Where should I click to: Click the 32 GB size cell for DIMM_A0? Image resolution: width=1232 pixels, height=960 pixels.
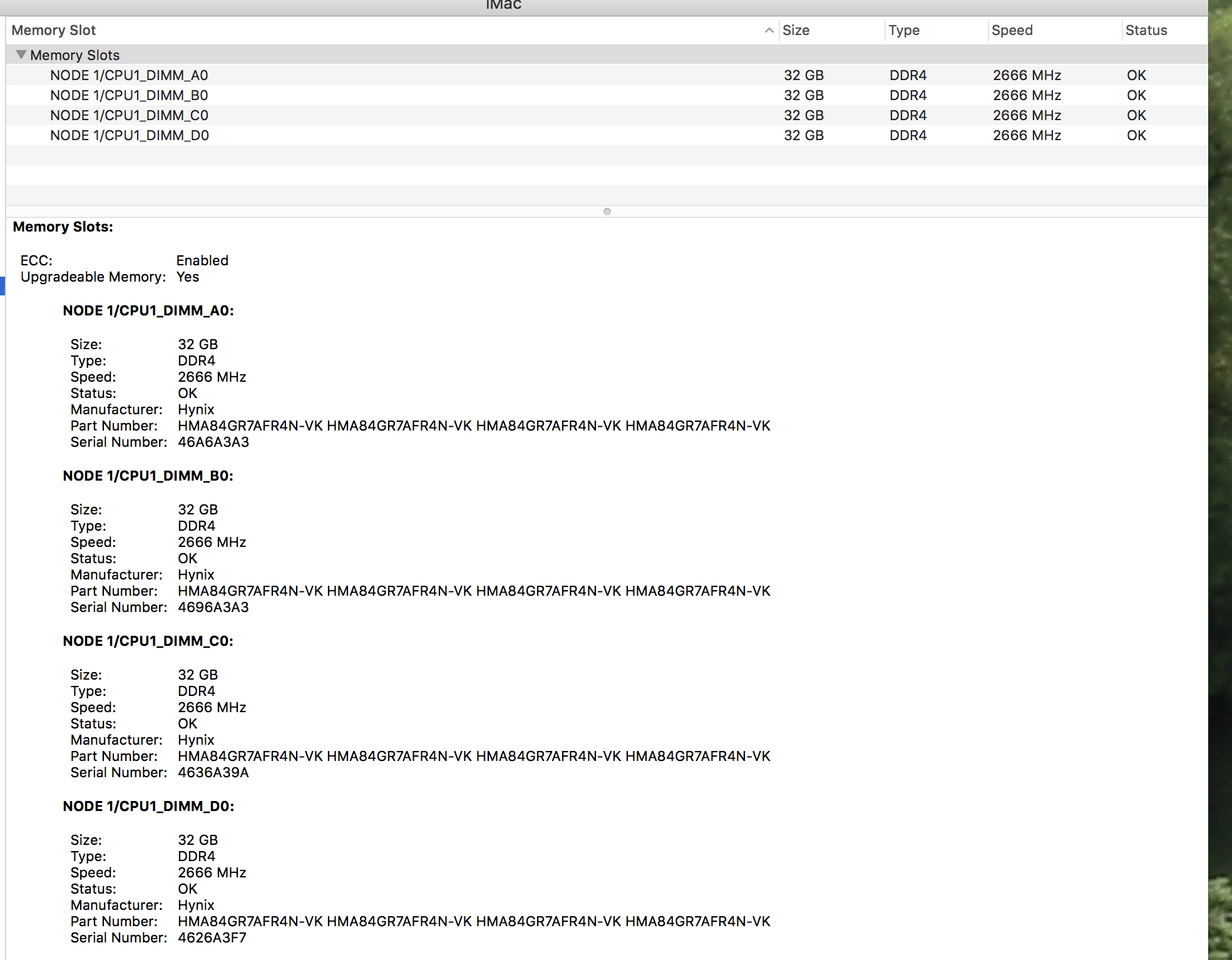tap(804, 75)
